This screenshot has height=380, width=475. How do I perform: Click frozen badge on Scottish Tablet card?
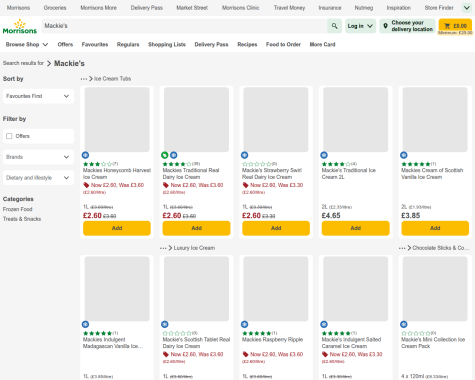[165, 324]
